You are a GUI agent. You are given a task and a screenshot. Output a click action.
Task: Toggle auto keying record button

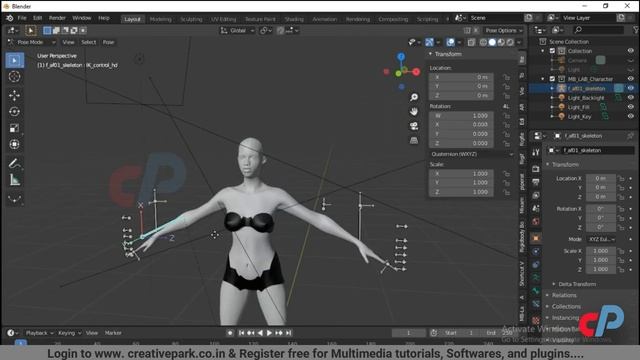point(230,333)
